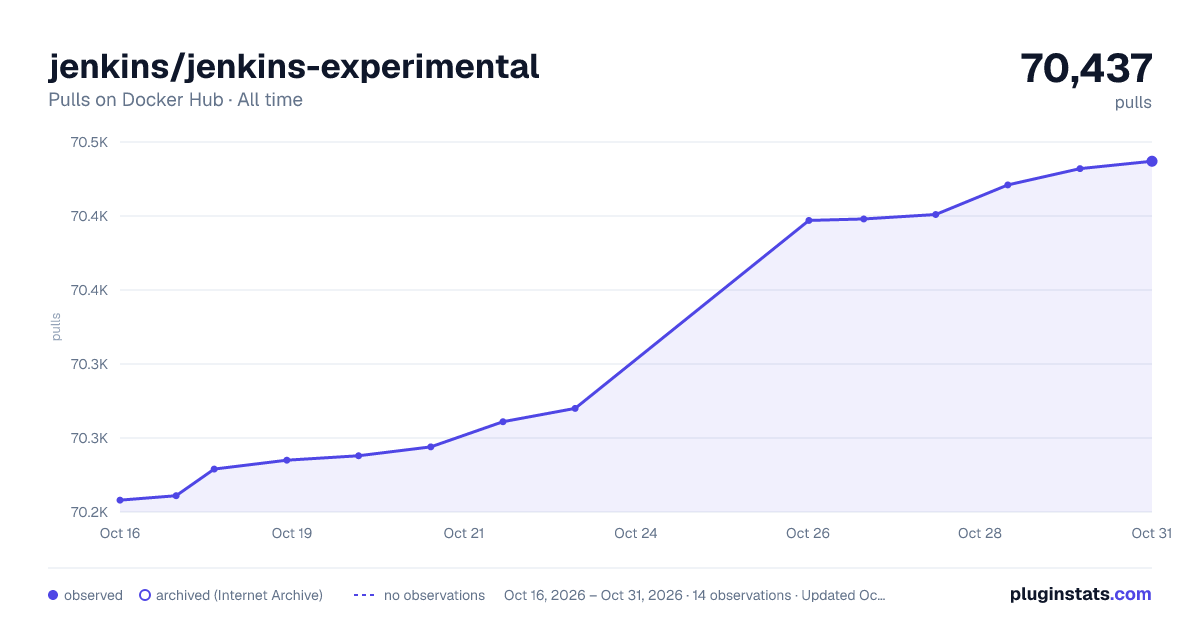Open the pluginstats.com link
1200x630 pixels.
tap(1080, 594)
